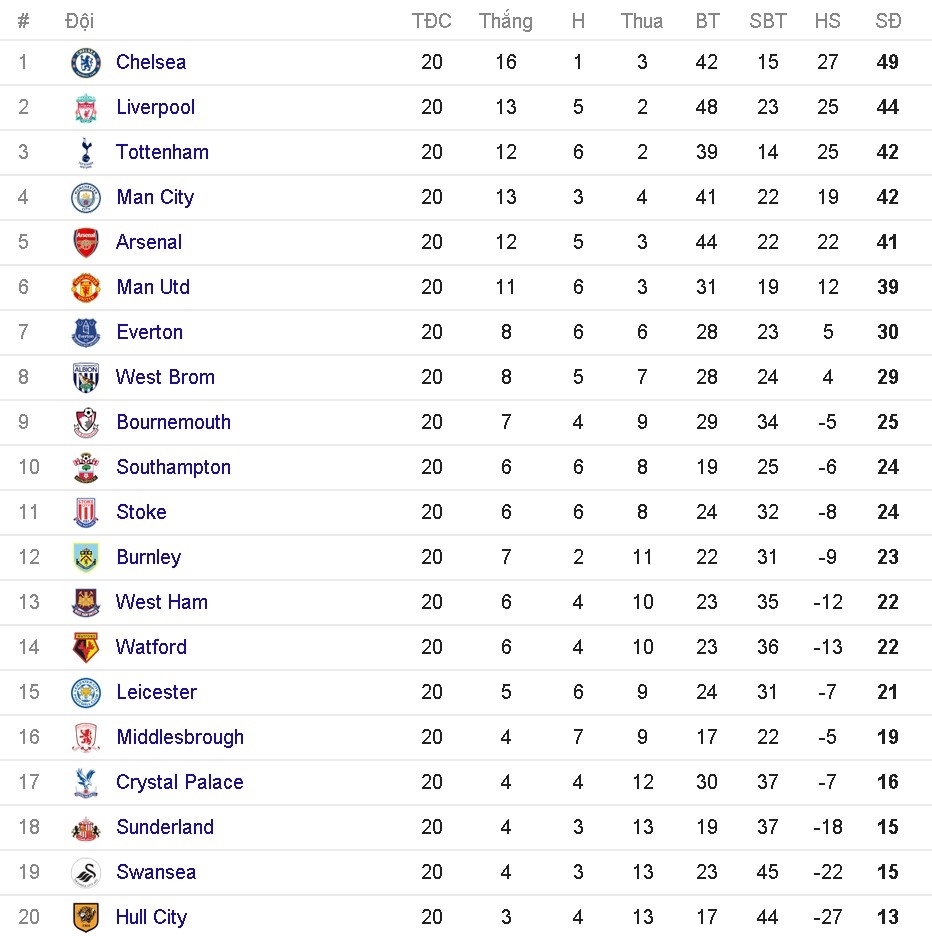Open the Southampton team page link

174,467
